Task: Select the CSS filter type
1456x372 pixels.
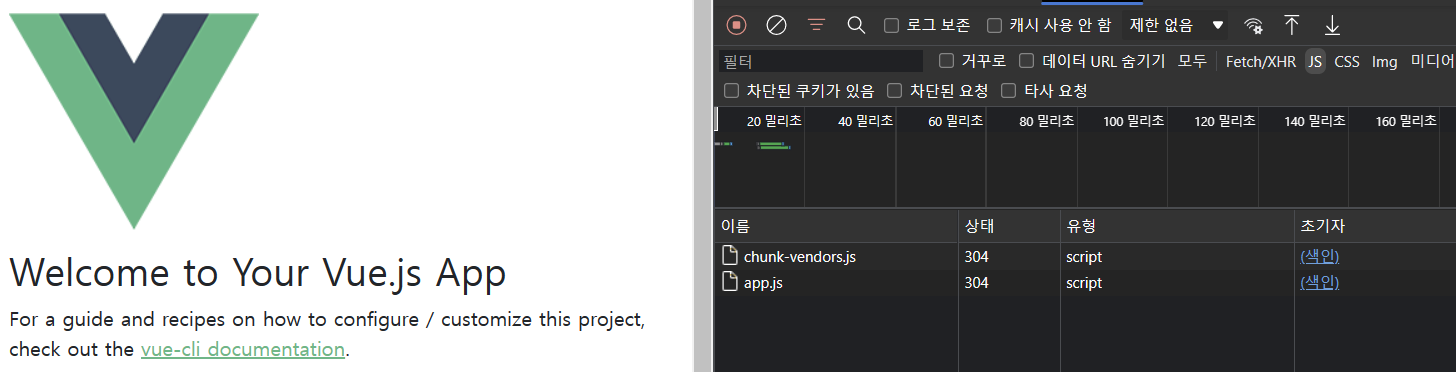Action: (x=1347, y=61)
